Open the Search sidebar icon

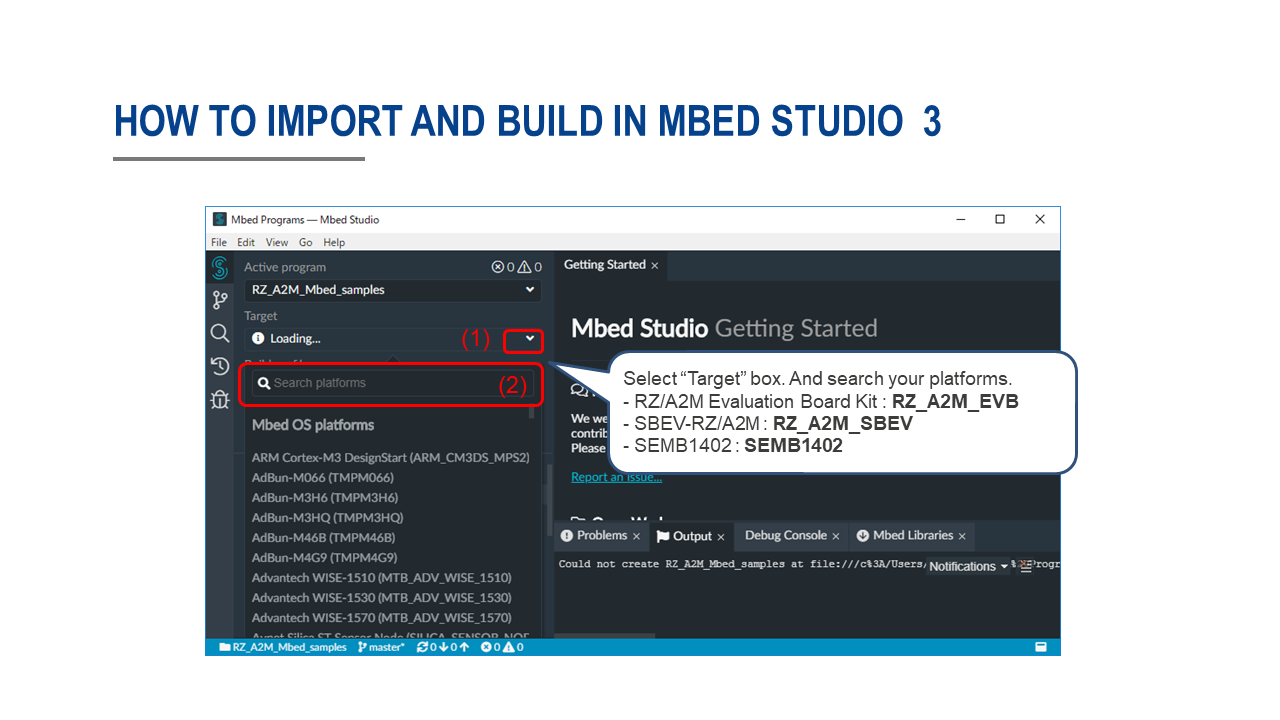(220, 333)
